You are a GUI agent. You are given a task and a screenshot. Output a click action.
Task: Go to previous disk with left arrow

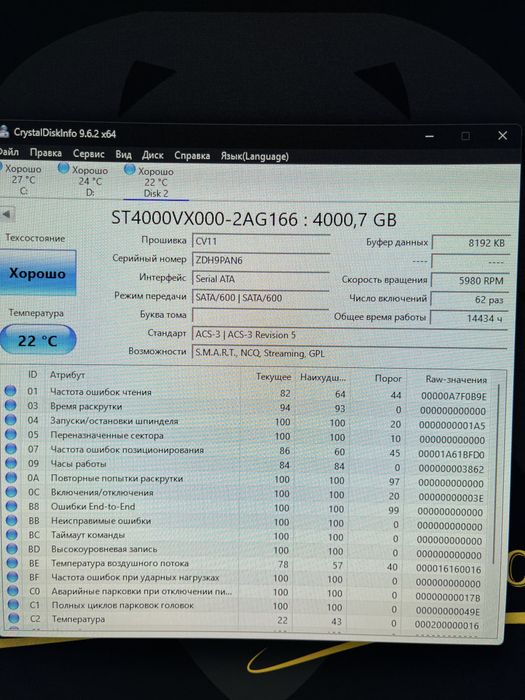[x=7, y=214]
